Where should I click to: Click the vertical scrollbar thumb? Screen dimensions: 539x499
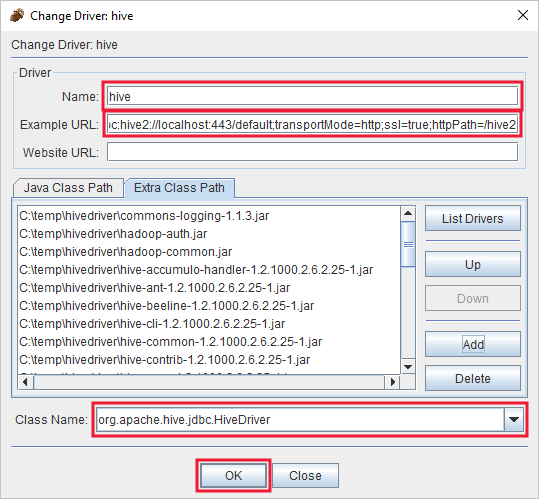(408, 244)
